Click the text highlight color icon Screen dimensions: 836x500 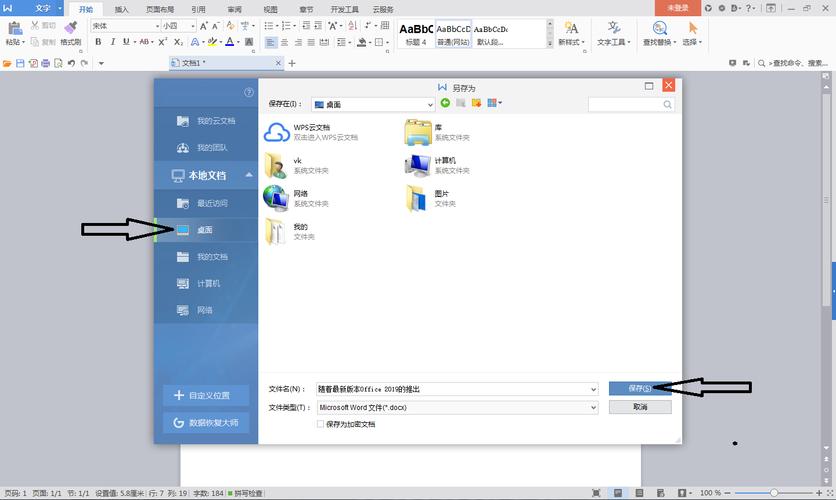212,42
